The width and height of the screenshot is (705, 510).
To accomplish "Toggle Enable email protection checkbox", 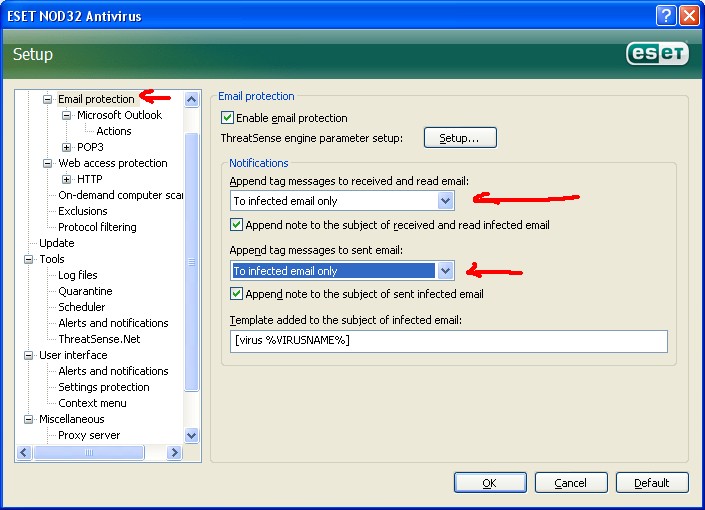I will click(x=227, y=118).
